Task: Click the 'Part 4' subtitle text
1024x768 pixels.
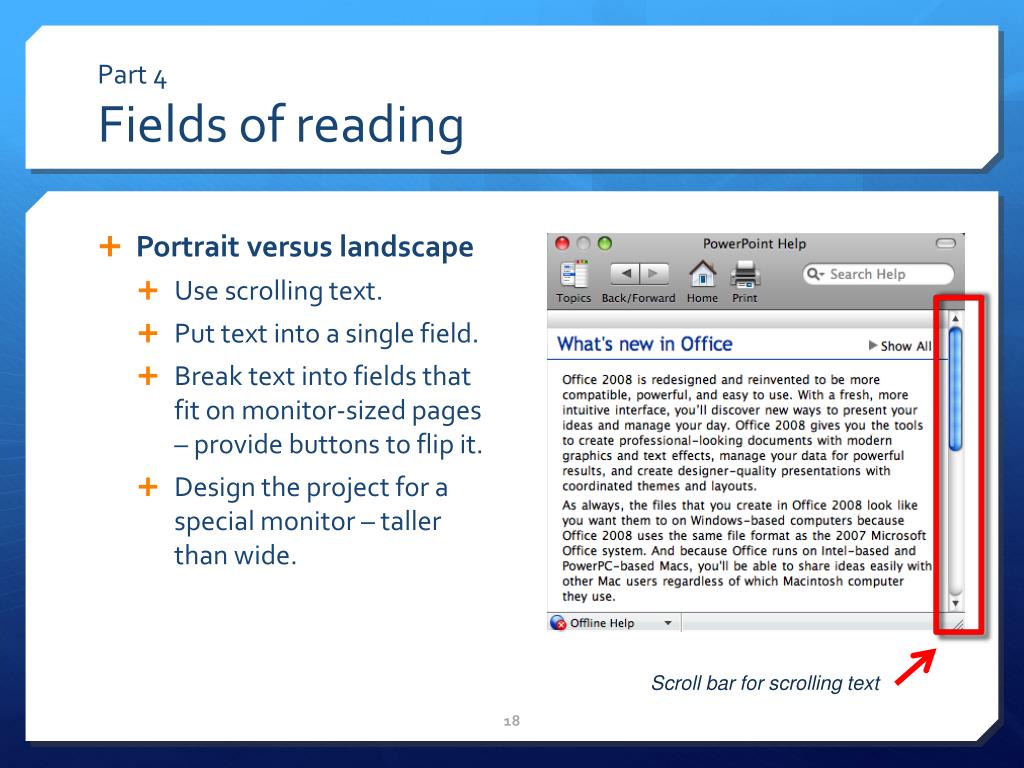Action: (x=133, y=75)
